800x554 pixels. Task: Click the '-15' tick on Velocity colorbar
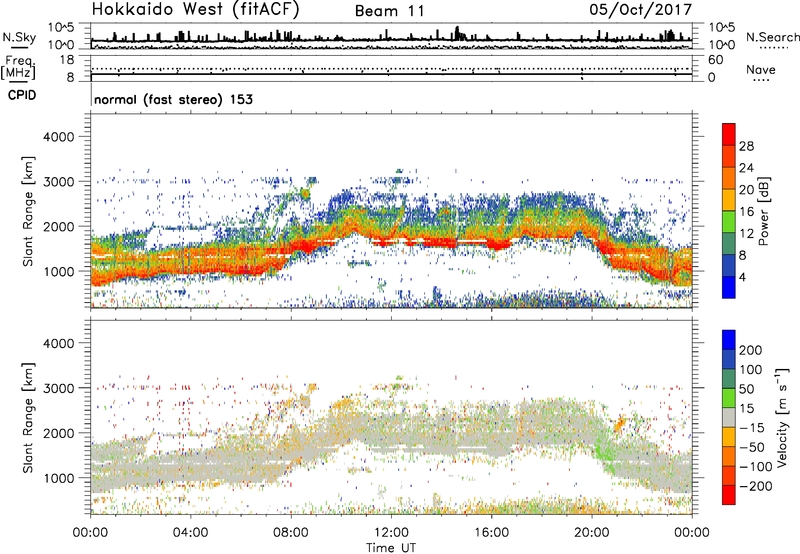click(752, 428)
